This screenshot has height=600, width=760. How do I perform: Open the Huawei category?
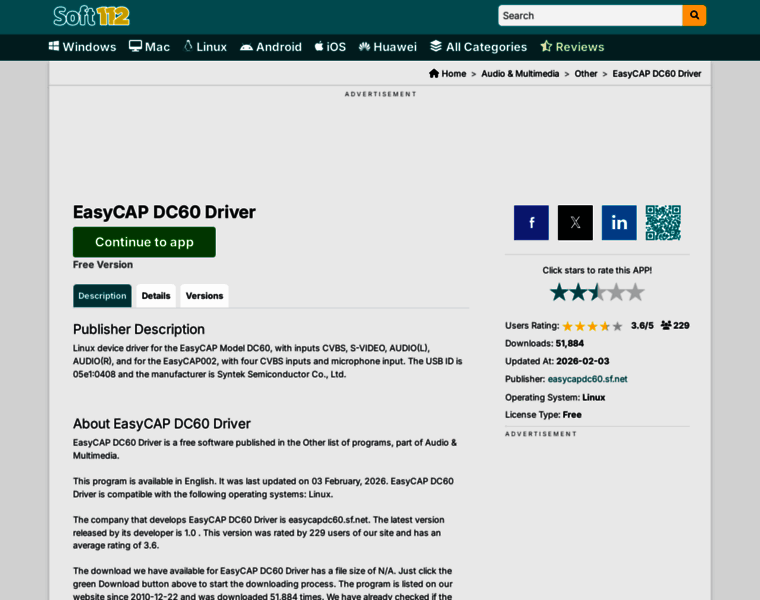pos(388,47)
